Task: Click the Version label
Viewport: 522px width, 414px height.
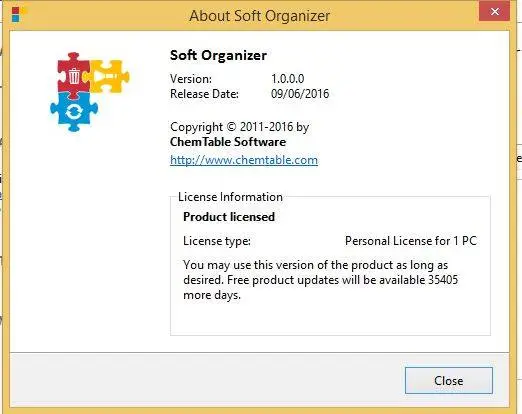Action: [x=191, y=79]
